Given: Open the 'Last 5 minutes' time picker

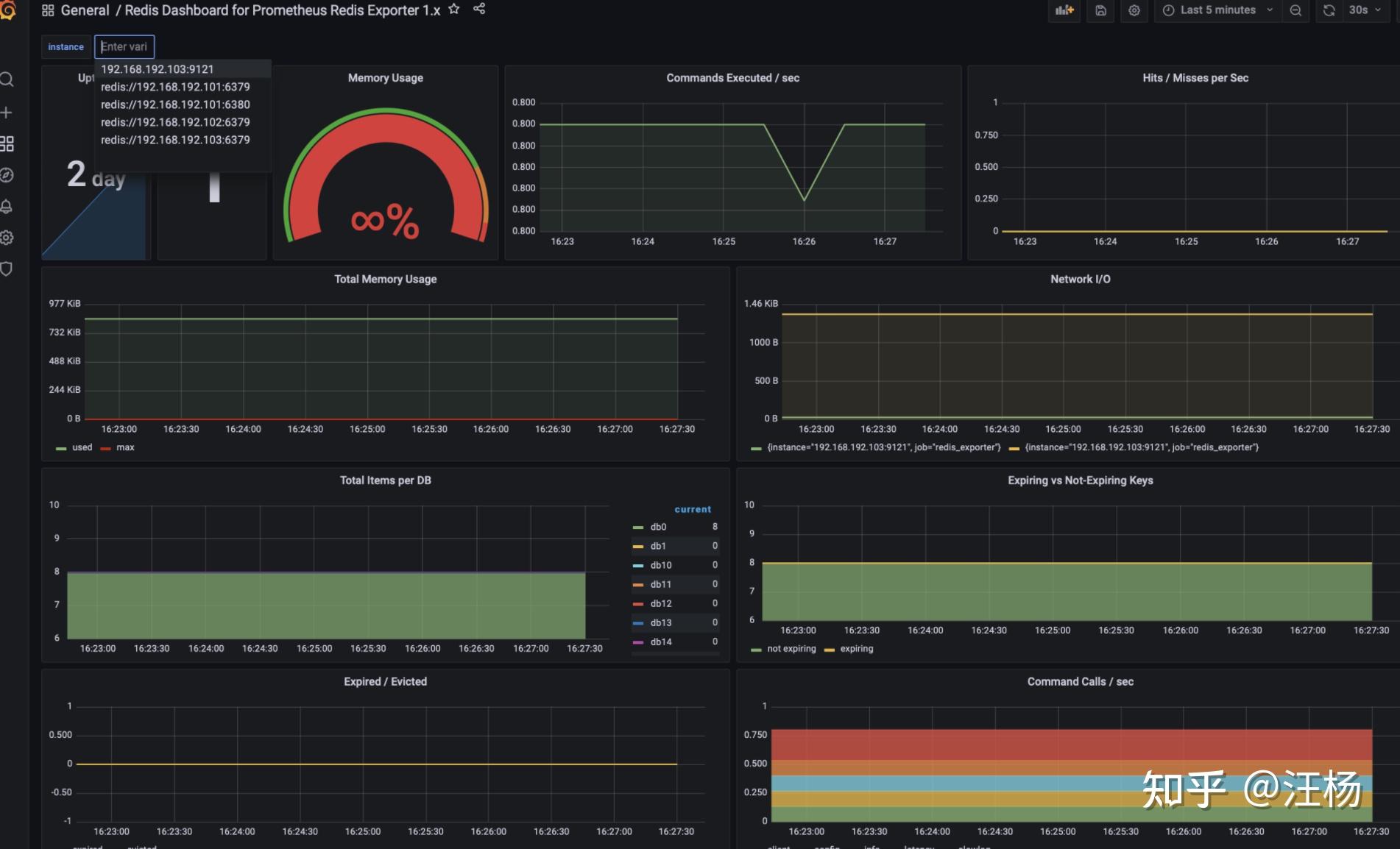Looking at the screenshot, I should pyautogui.click(x=1217, y=10).
